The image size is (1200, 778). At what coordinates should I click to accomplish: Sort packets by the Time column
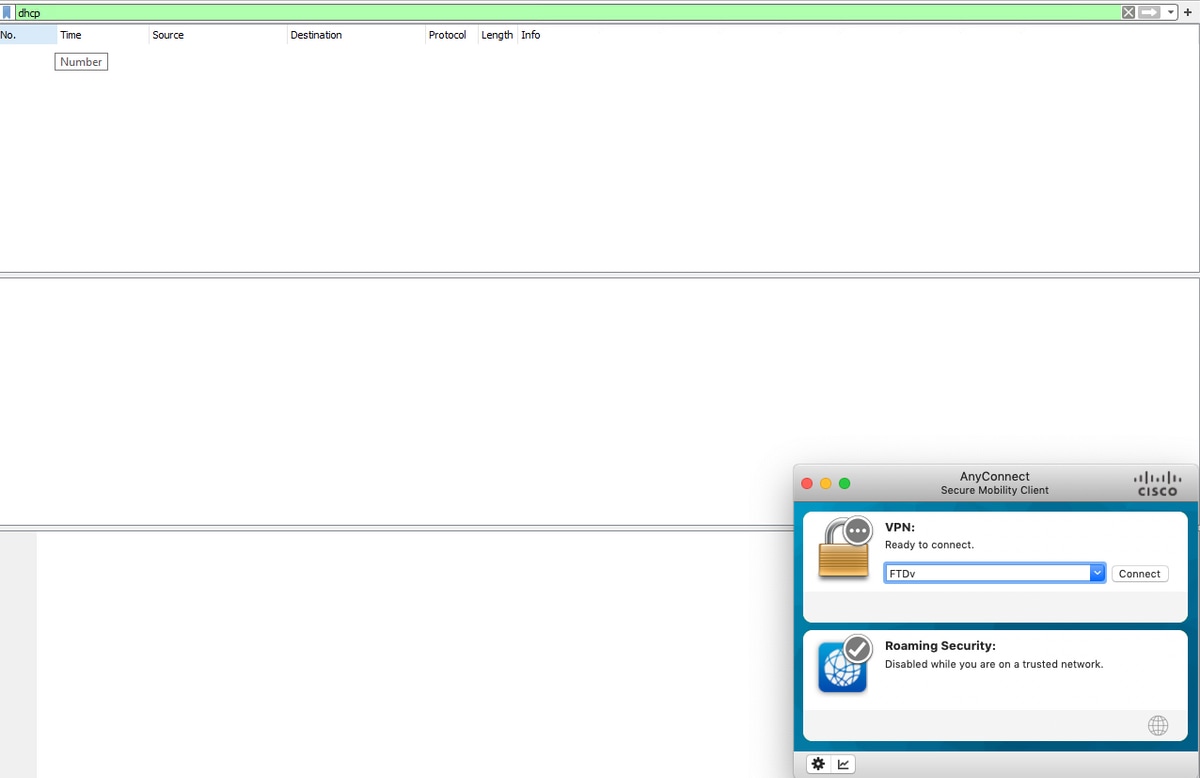point(103,35)
